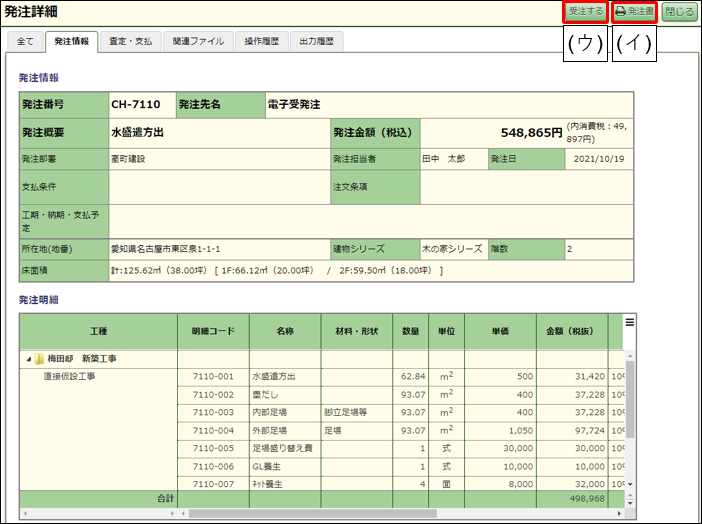Click the order date 2021/10/19
Viewport: 702px width, 524px height.
point(599,159)
